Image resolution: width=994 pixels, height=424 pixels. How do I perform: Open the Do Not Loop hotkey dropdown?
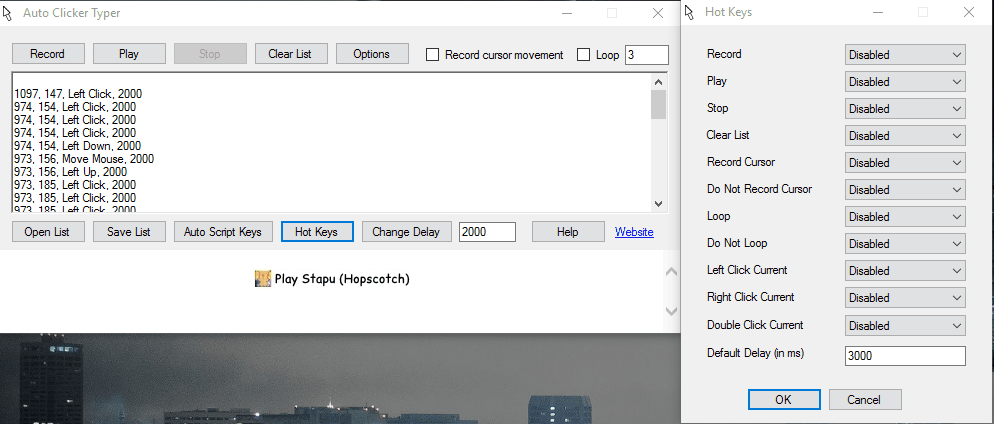tap(905, 243)
